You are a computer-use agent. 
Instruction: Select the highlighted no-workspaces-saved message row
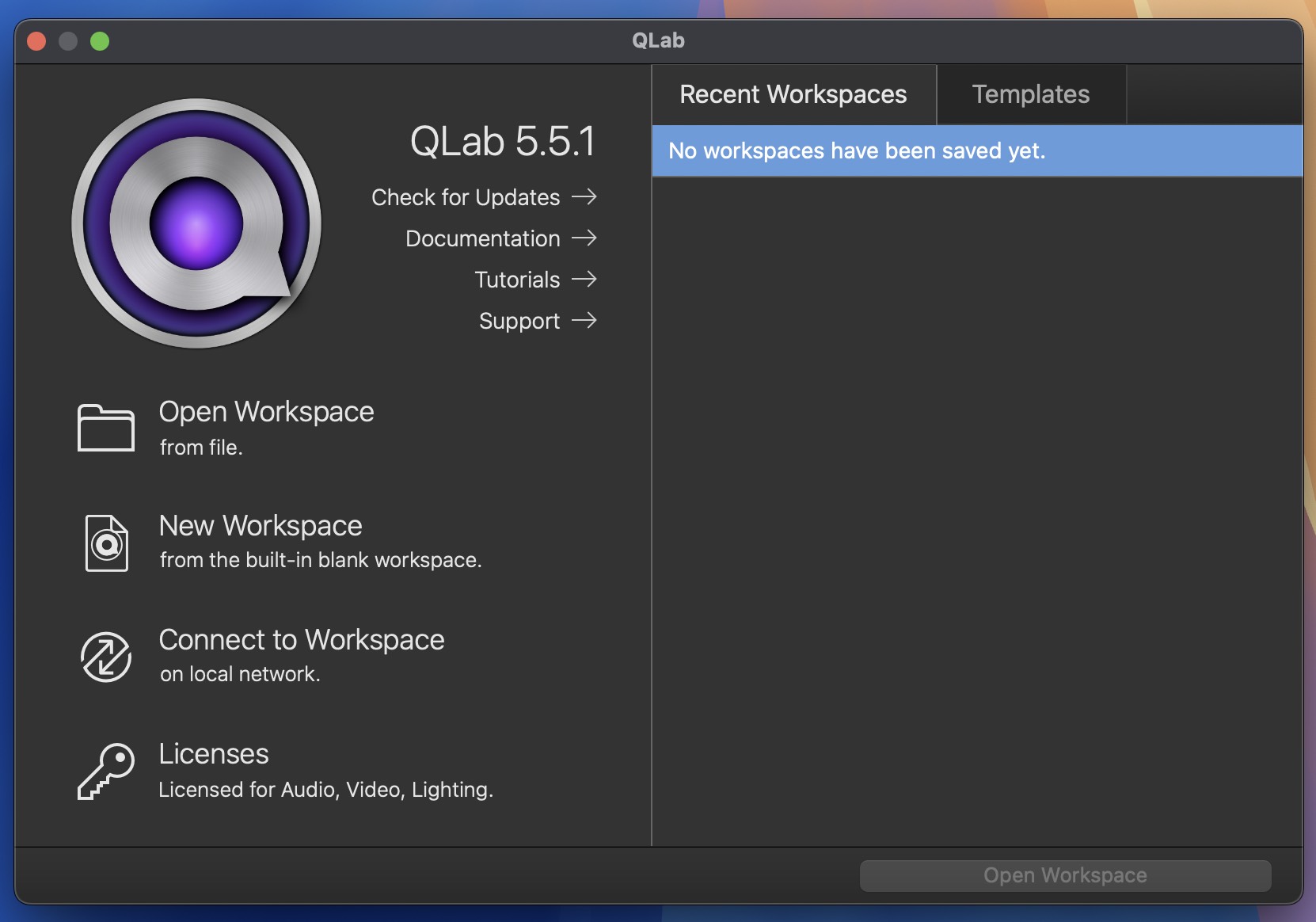(x=857, y=150)
